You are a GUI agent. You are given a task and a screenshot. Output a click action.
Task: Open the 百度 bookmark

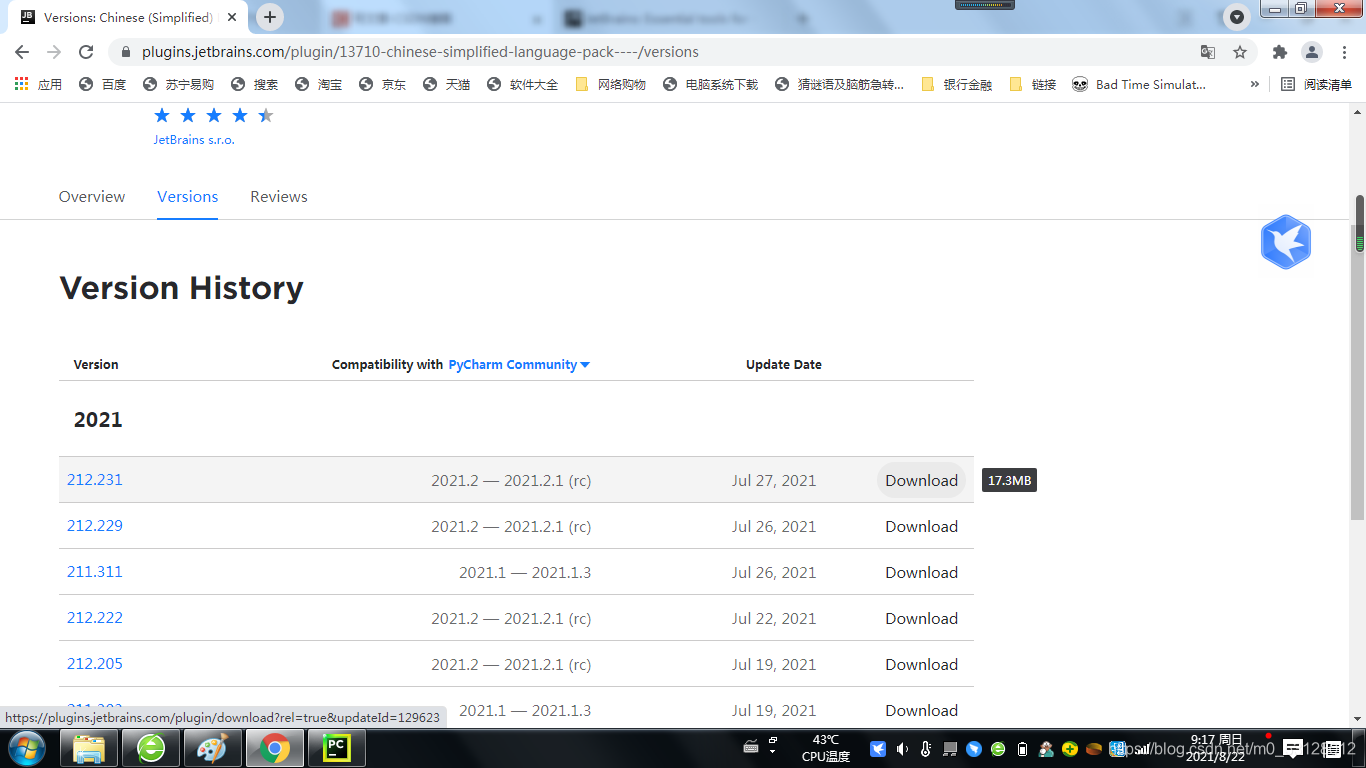click(102, 85)
